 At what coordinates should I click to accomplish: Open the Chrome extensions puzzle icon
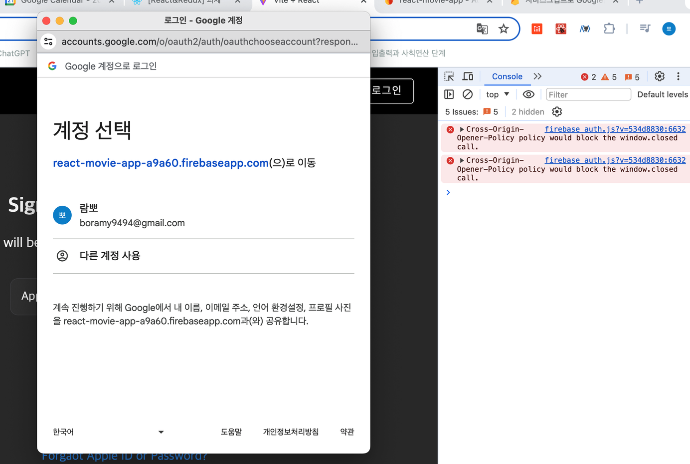point(609,29)
